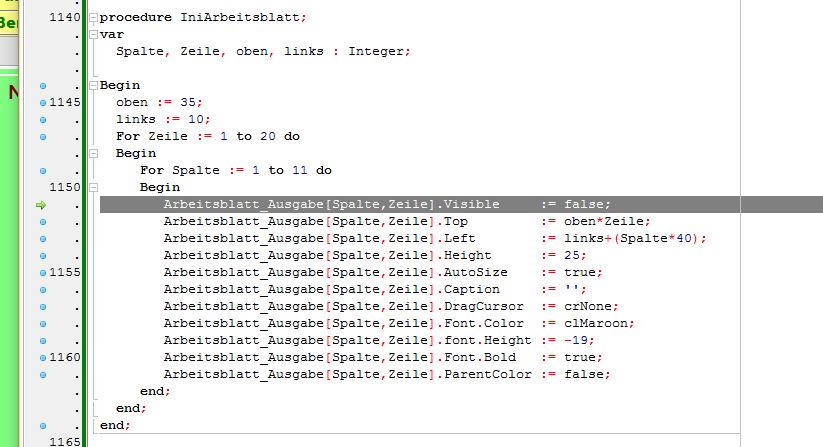
Task: Toggle breakpoint on the .ParentColor line
Action: pyautogui.click(x=42, y=374)
